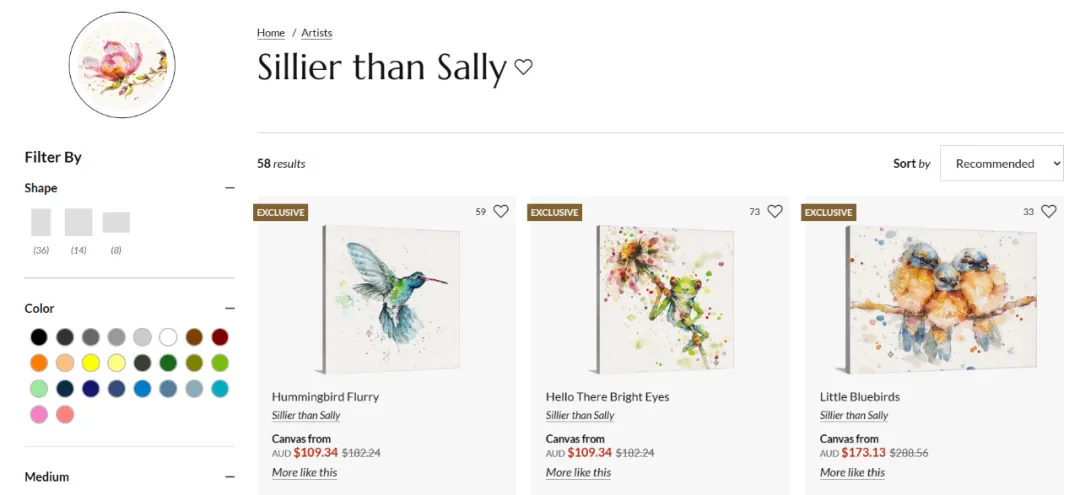
Task: Open Sillier than Sally link under Little Bluebirds
Action: pyautogui.click(x=854, y=415)
